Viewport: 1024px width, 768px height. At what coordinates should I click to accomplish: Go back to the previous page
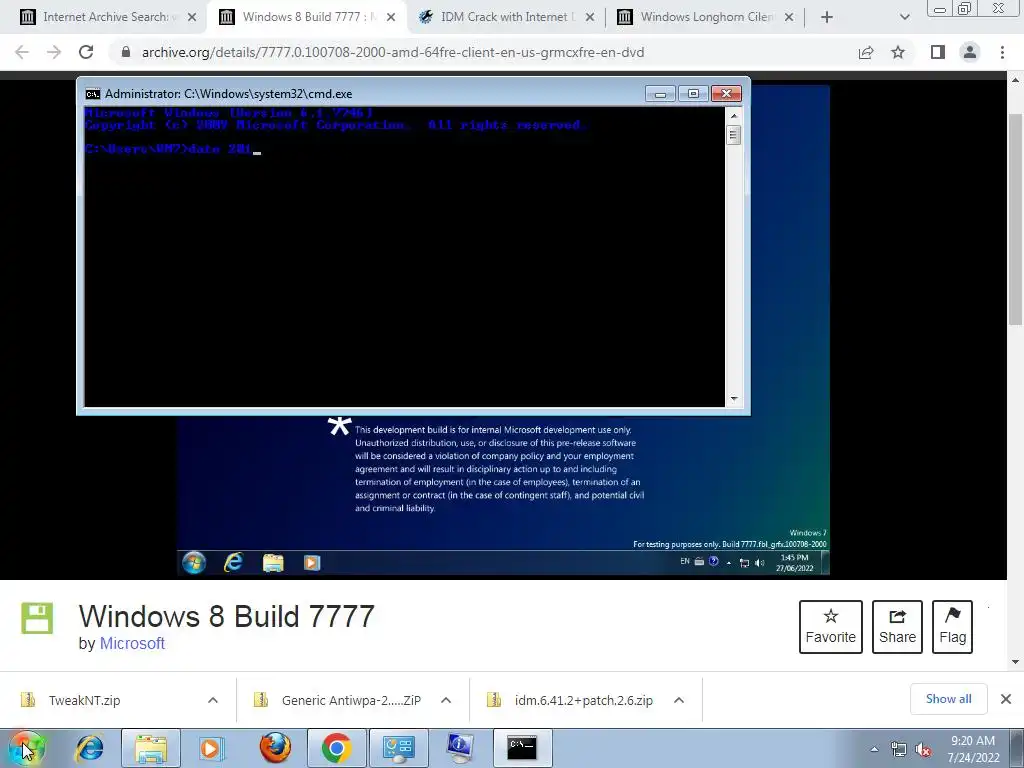click(x=22, y=52)
